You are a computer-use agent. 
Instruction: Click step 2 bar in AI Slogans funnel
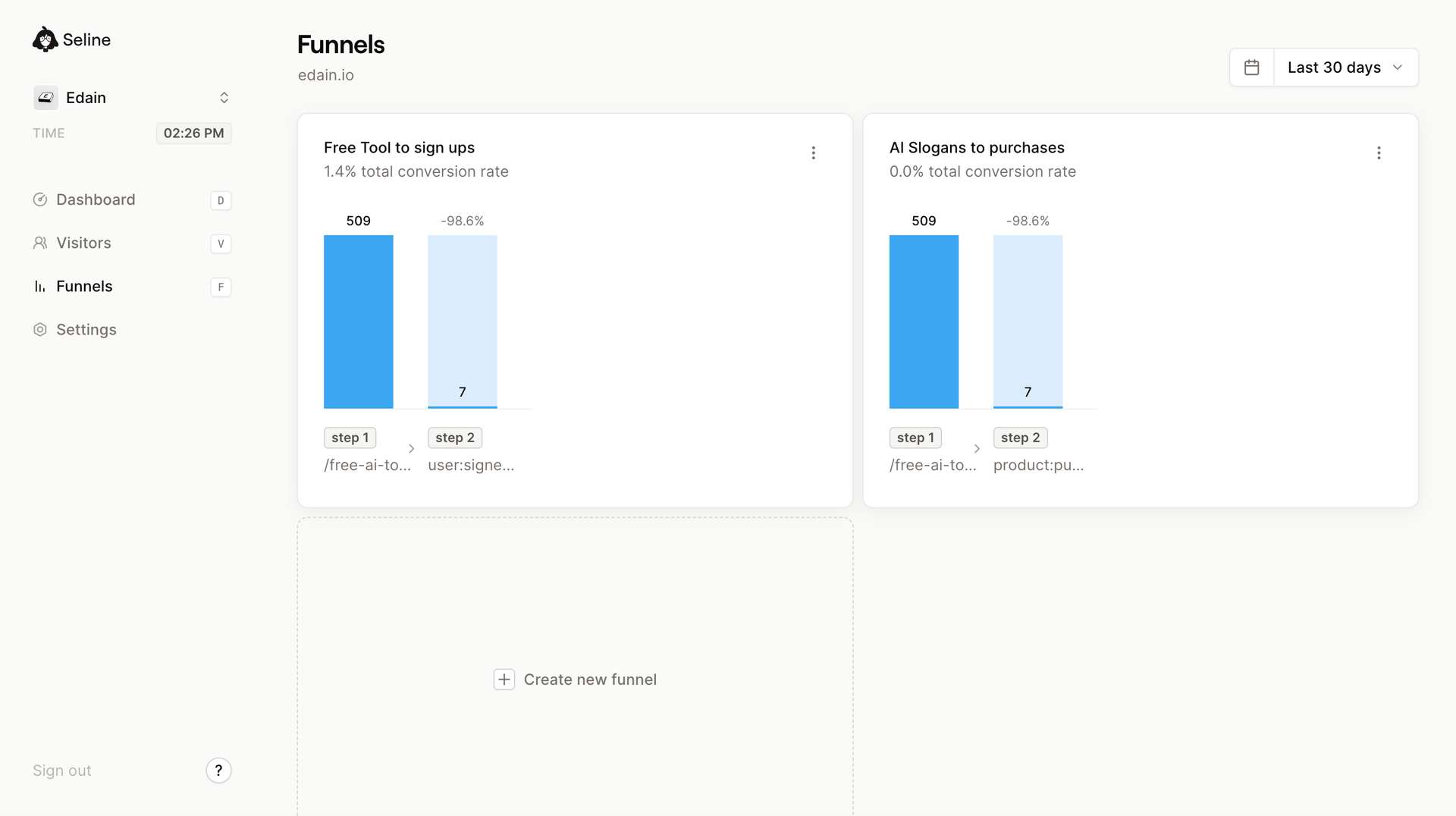(1028, 322)
